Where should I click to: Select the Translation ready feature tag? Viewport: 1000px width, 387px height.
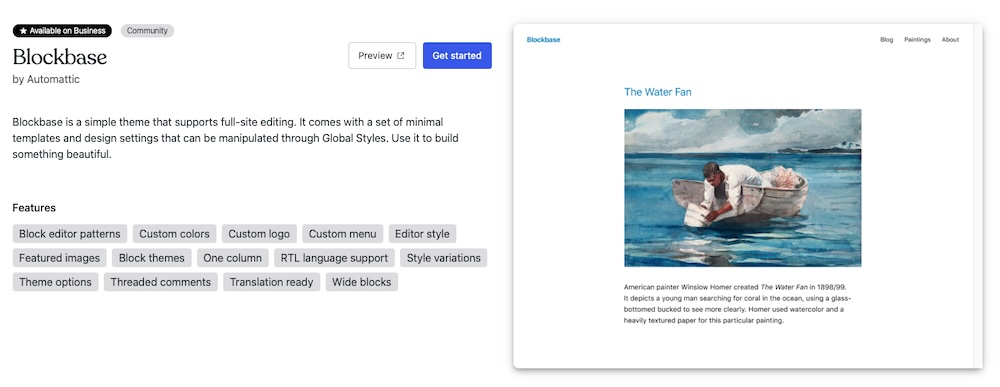[x=272, y=282]
